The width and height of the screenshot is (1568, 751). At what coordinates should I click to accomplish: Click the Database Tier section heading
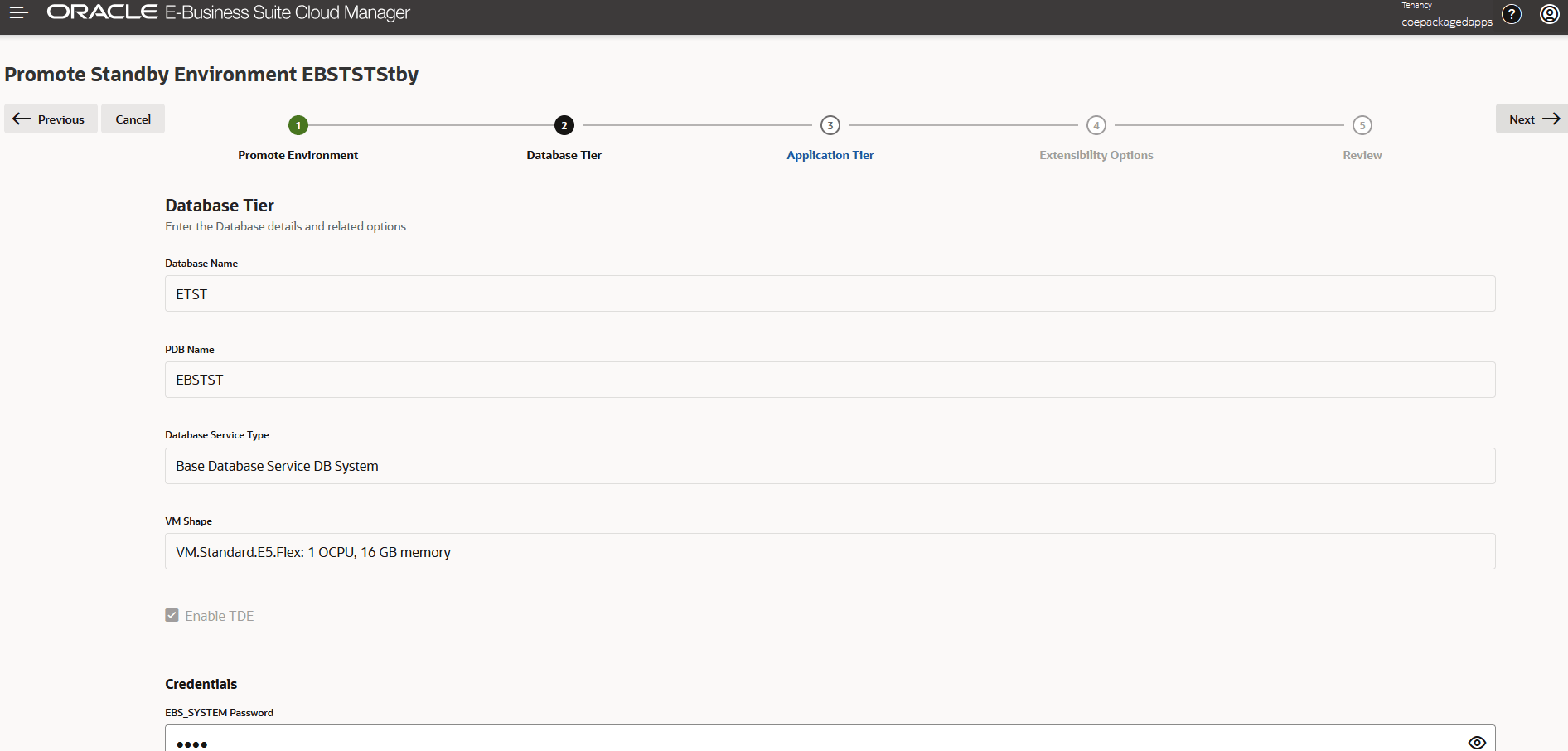pyautogui.click(x=220, y=206)
